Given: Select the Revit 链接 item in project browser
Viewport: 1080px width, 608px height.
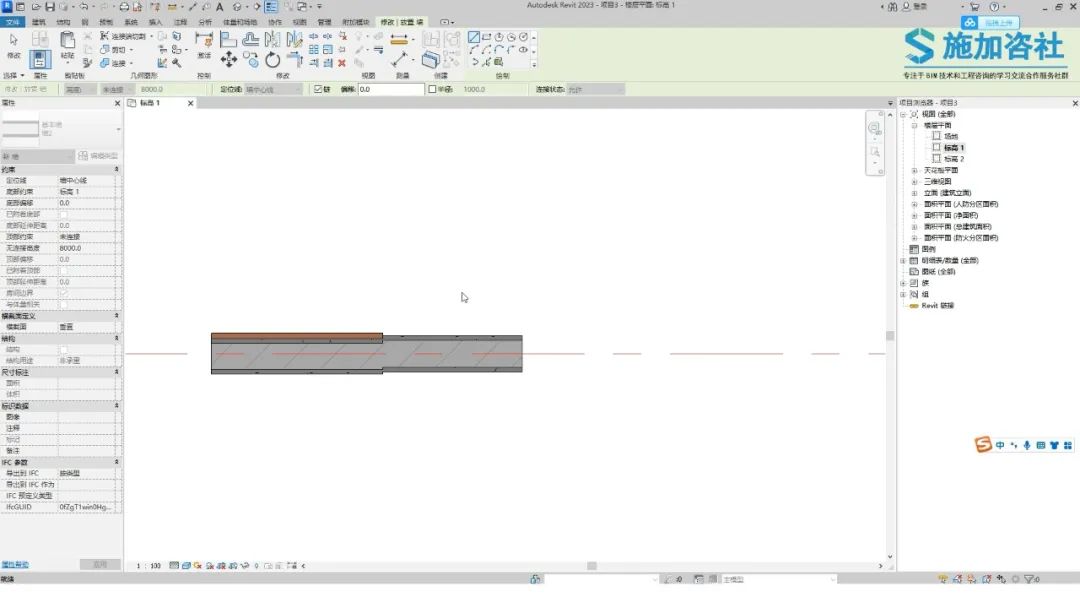Looking at the screenshot, I should point(937,306).
